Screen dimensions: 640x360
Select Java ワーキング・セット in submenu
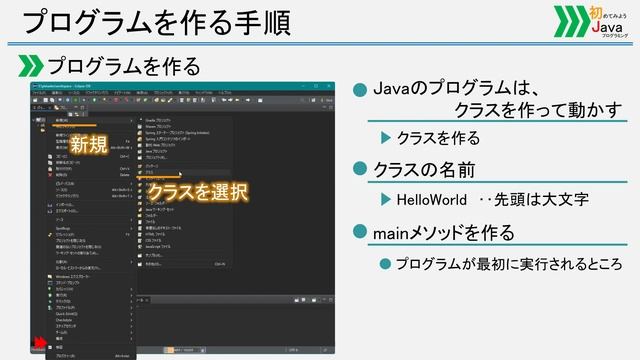click(184, 209)
